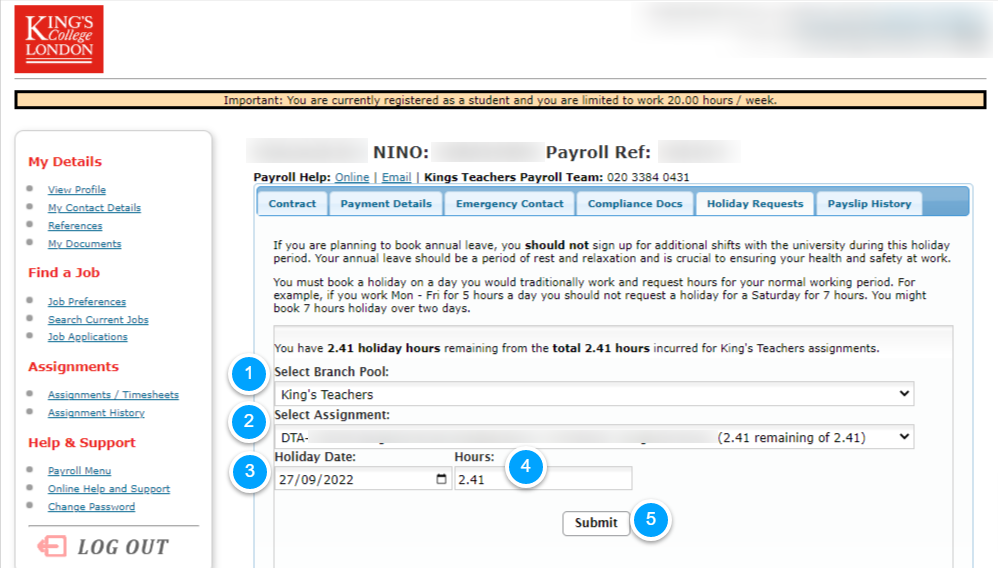
Task: Click the log out arrow icon
Action: point(52,546)
